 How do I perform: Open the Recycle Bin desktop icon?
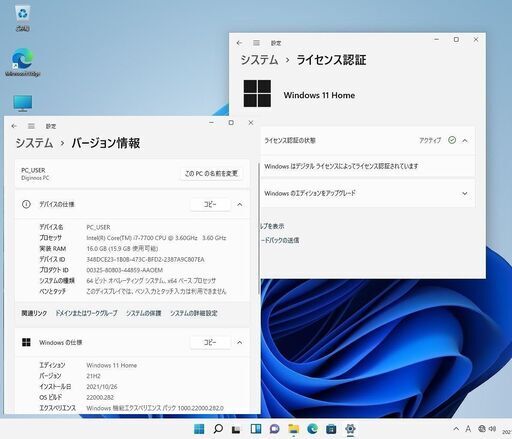[23, 18]
